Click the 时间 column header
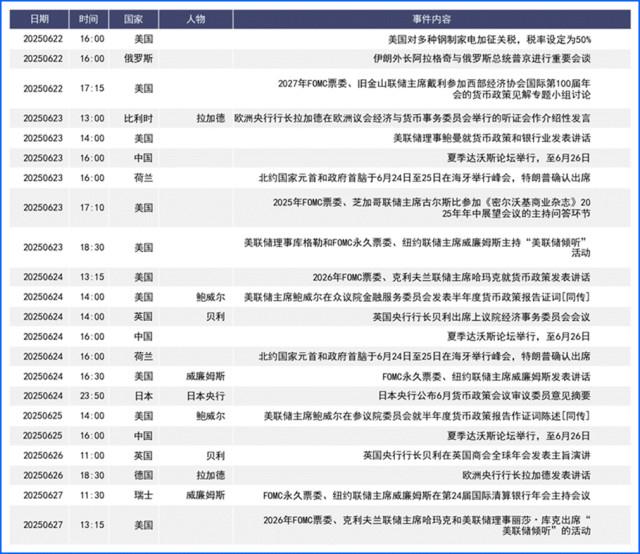 point(89,19)
